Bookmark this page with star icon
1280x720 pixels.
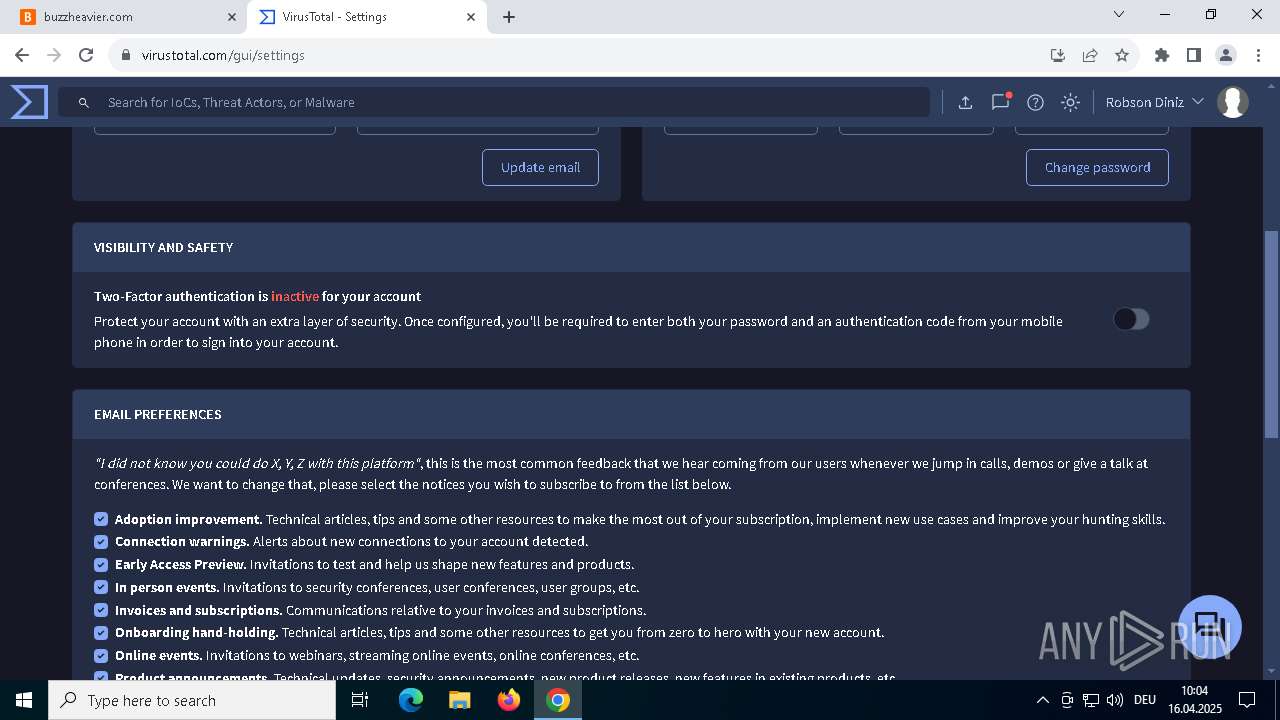coord(1122,55)
